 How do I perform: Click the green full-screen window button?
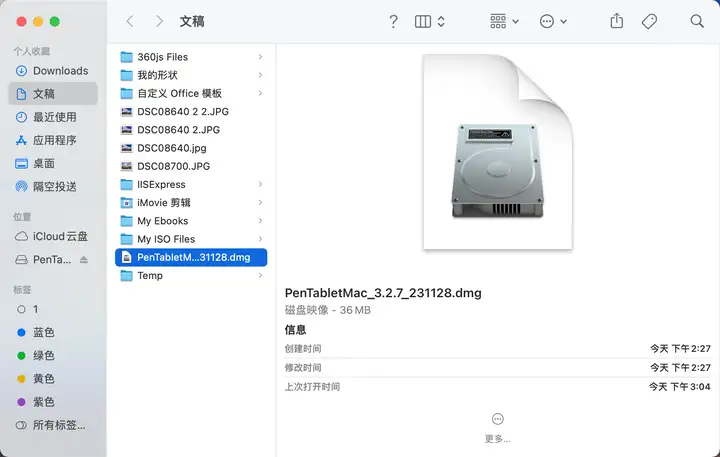(55, 22)
